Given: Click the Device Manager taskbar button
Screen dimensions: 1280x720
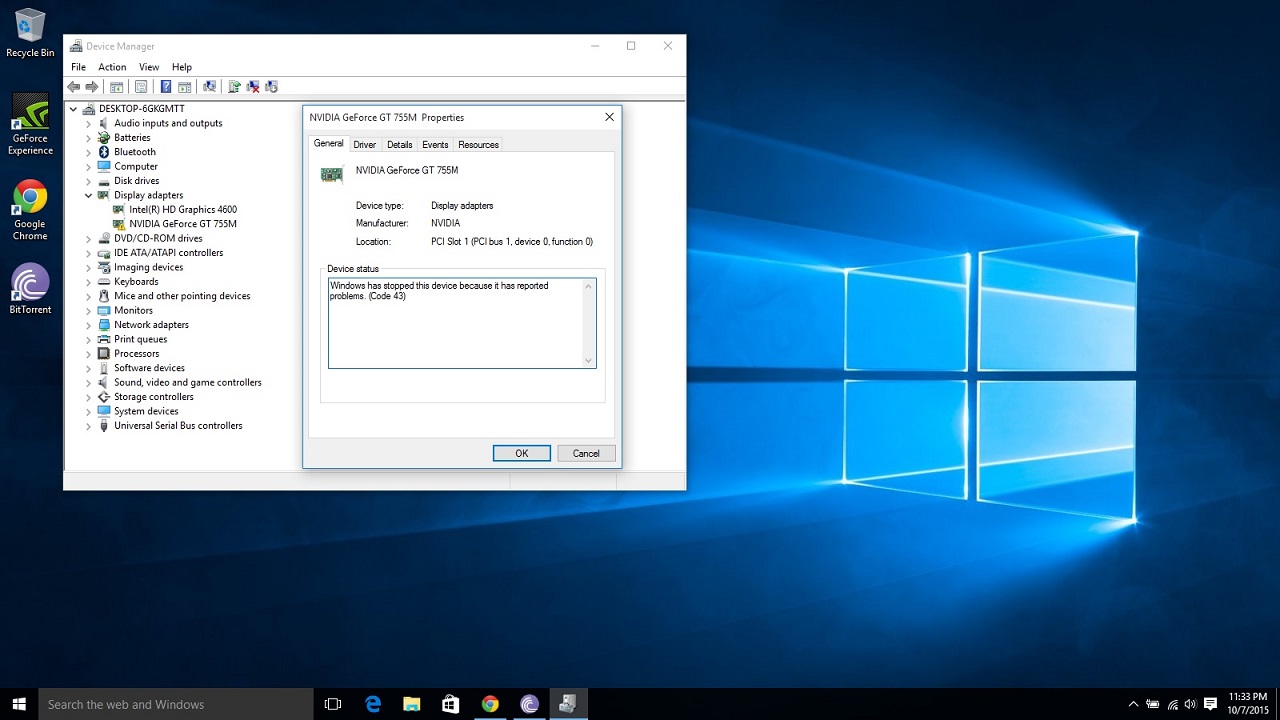Looking at the screenshot, I should 568,704.
